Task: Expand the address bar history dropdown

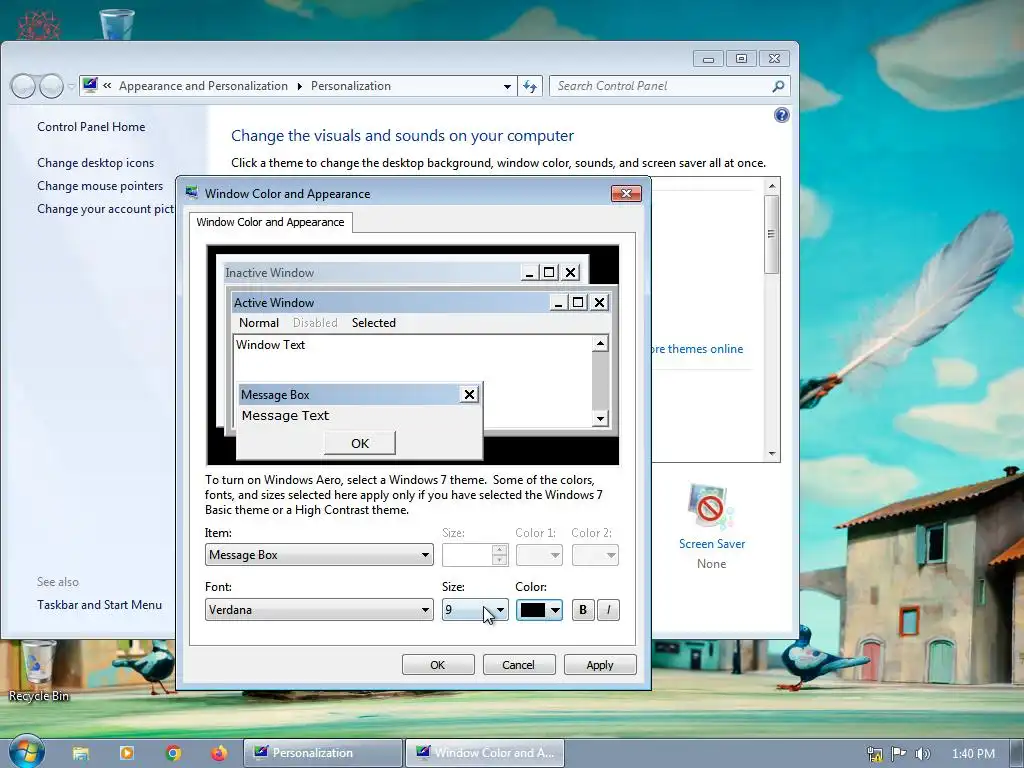Action: [x=507, y=86]
